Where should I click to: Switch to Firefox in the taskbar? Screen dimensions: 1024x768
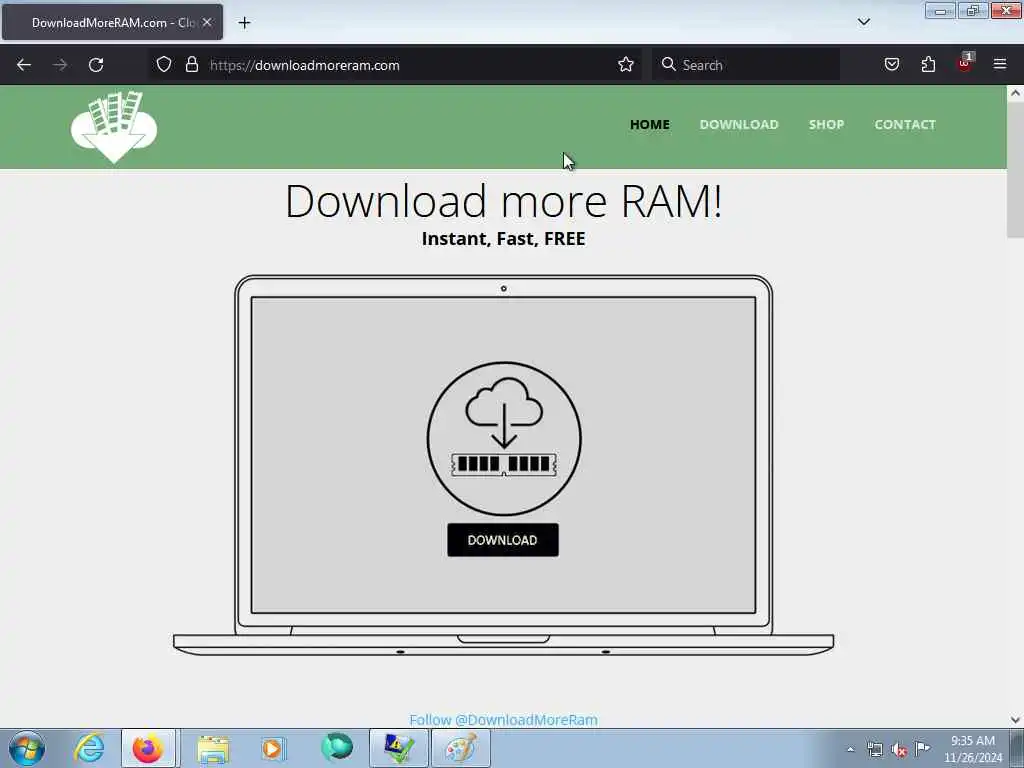(148, 748)
